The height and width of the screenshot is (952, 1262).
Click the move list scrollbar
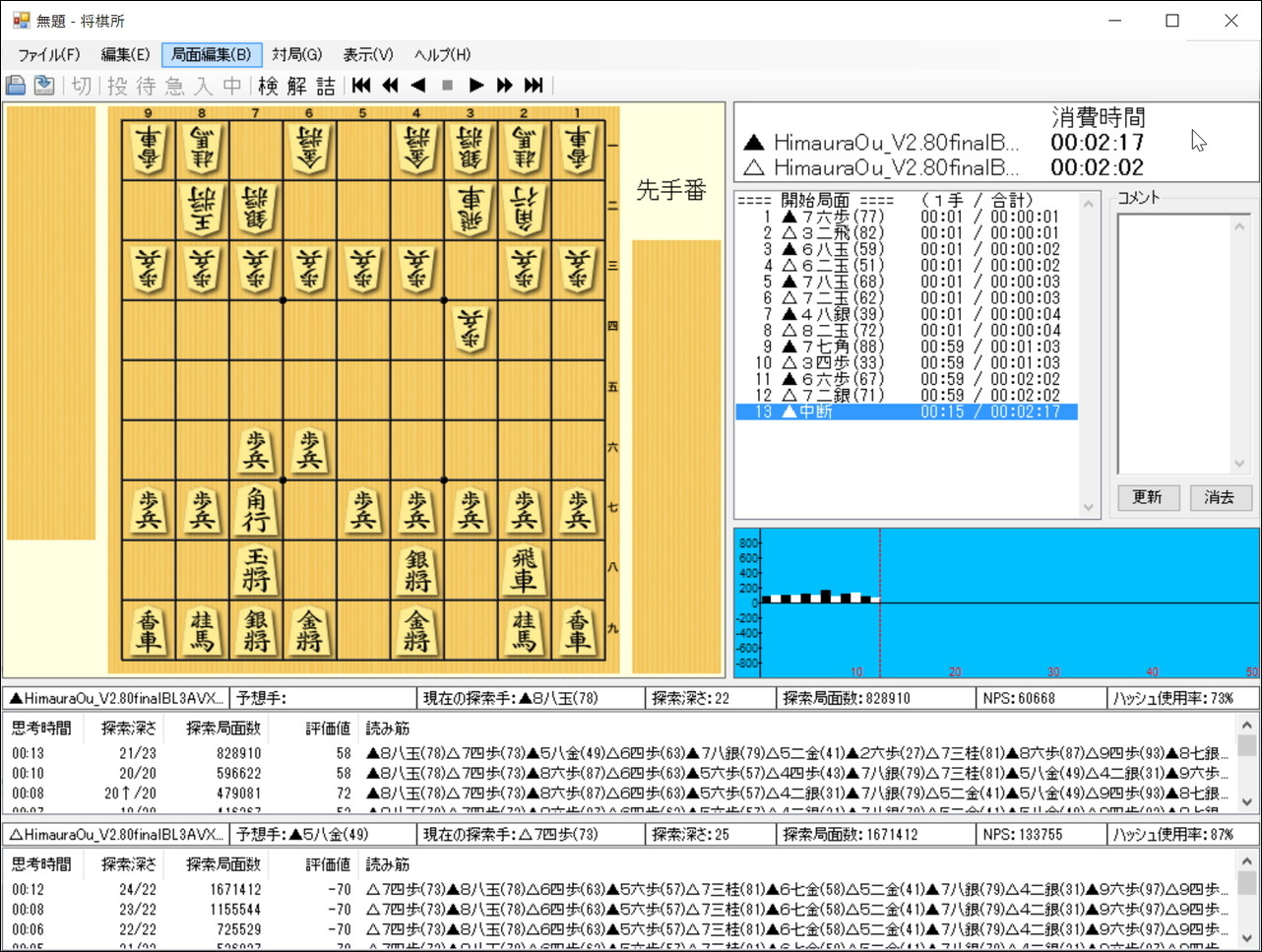coord(1088,354)
